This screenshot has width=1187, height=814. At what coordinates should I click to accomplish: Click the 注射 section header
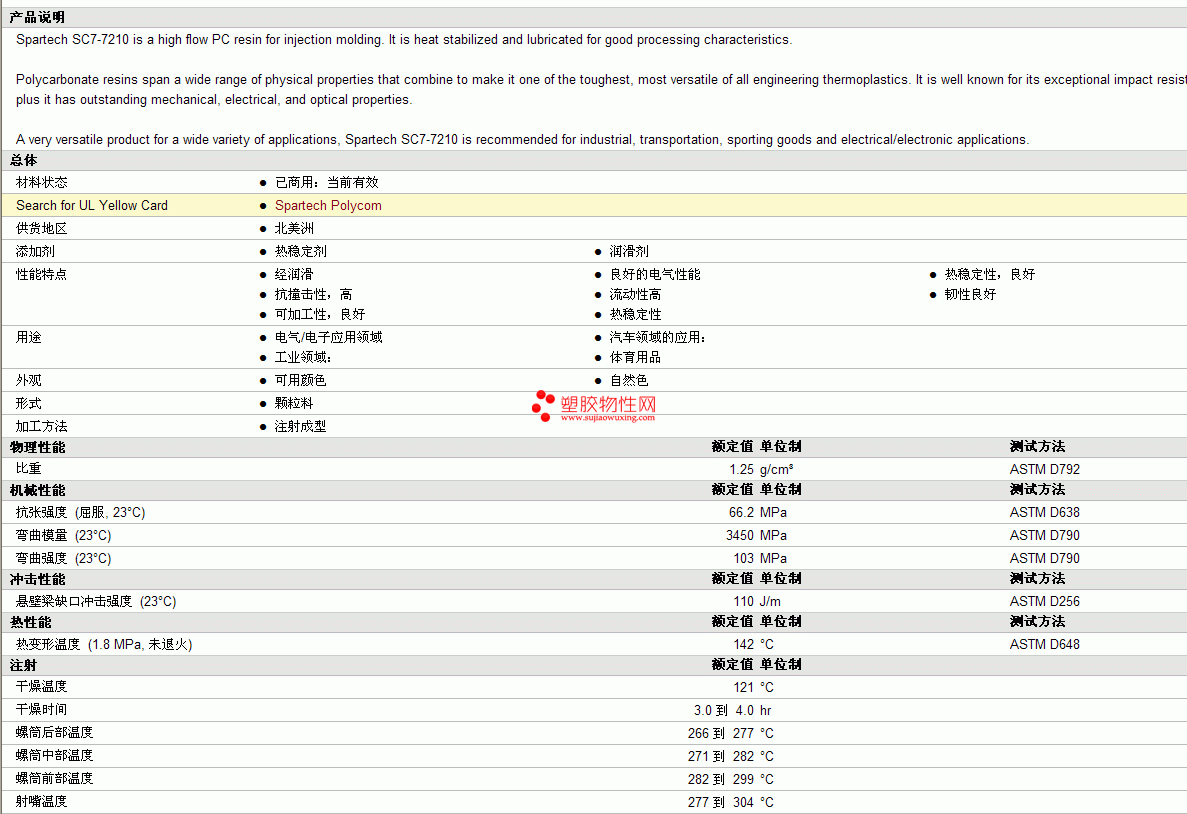point(23,666)
